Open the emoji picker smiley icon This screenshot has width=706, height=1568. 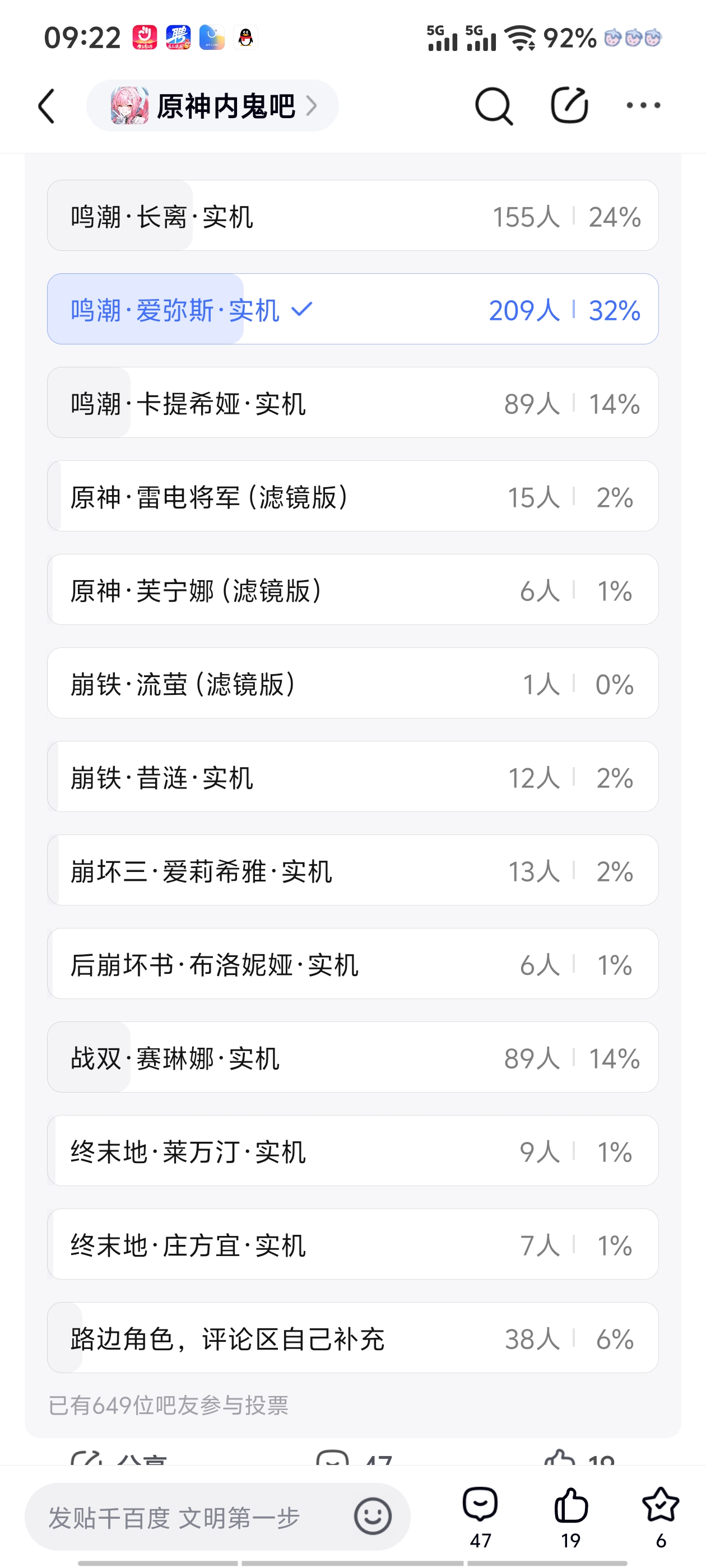(372, 1516)
